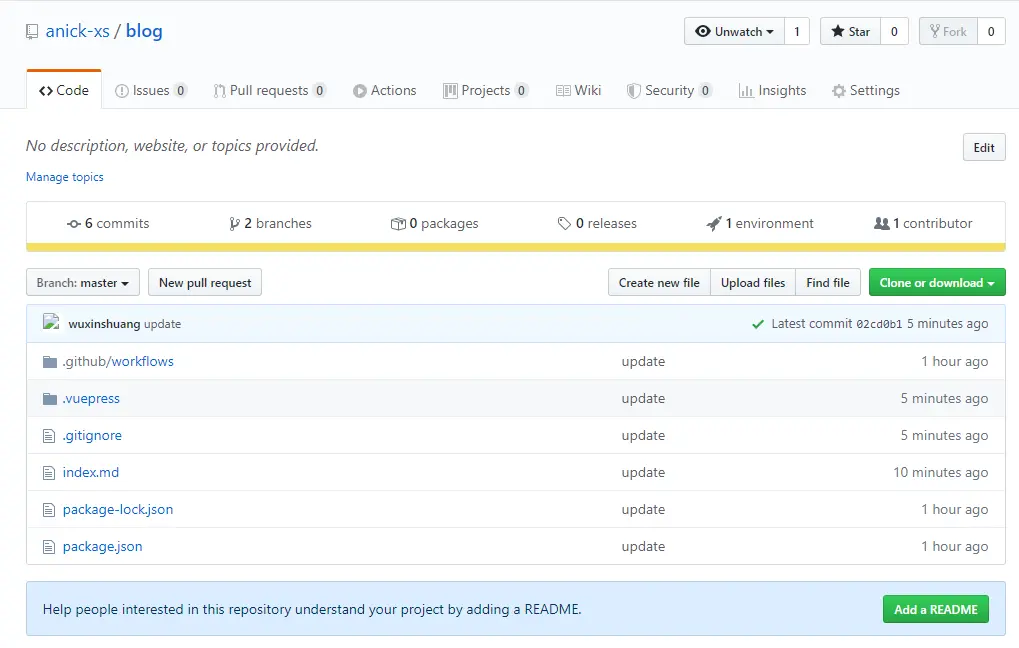Open the index.md file
Viewport: 1019px width, 648px height.
click(x=91, y=473)
